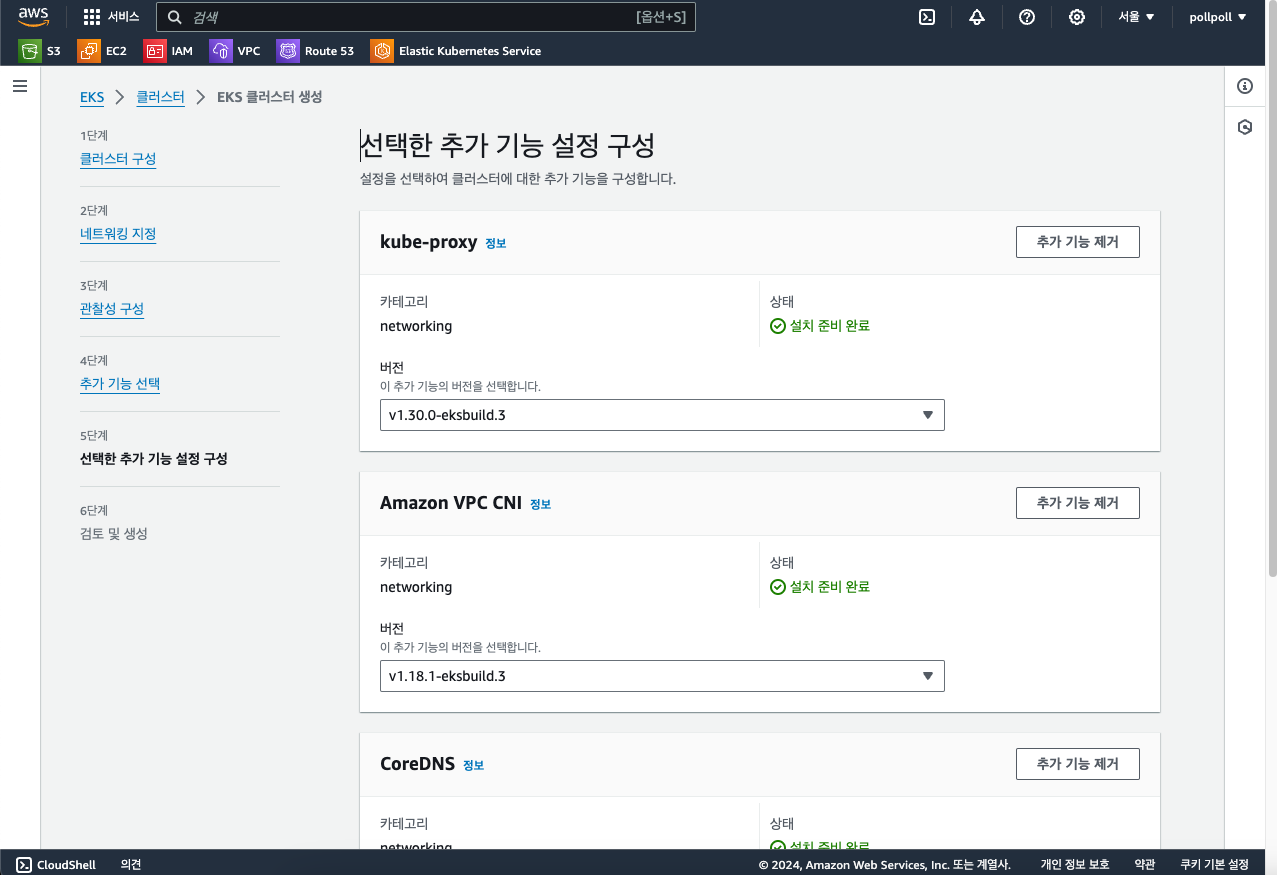Open the kube-proxy 정보 link
The image size is (1277, 875).
click(496, 244)
